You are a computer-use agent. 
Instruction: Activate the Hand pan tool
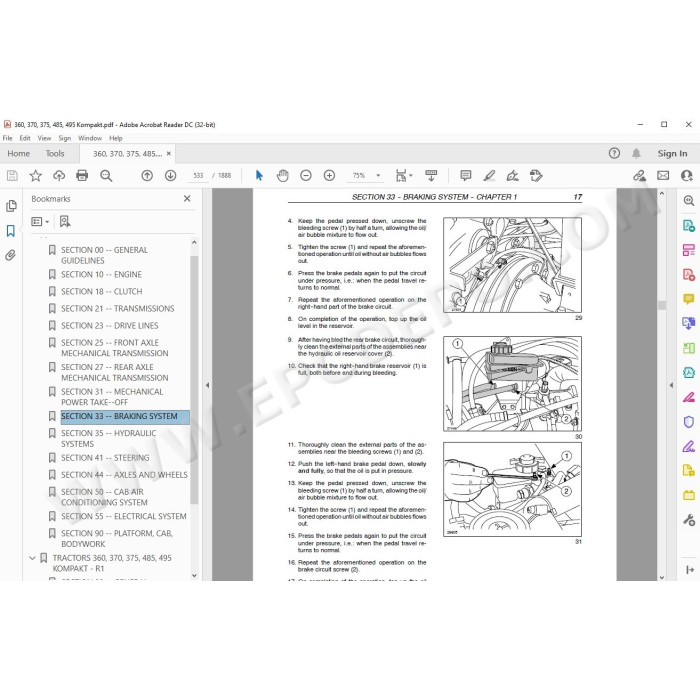[x=283, y=175]
